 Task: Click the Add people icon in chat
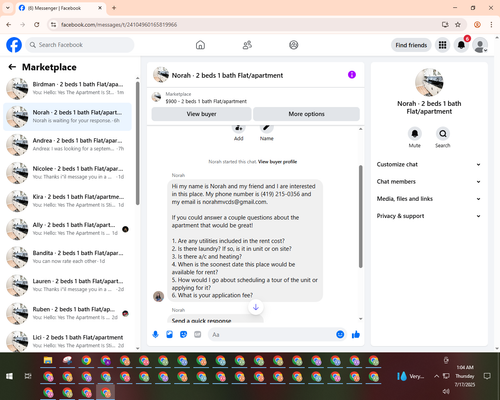point(239,128)
